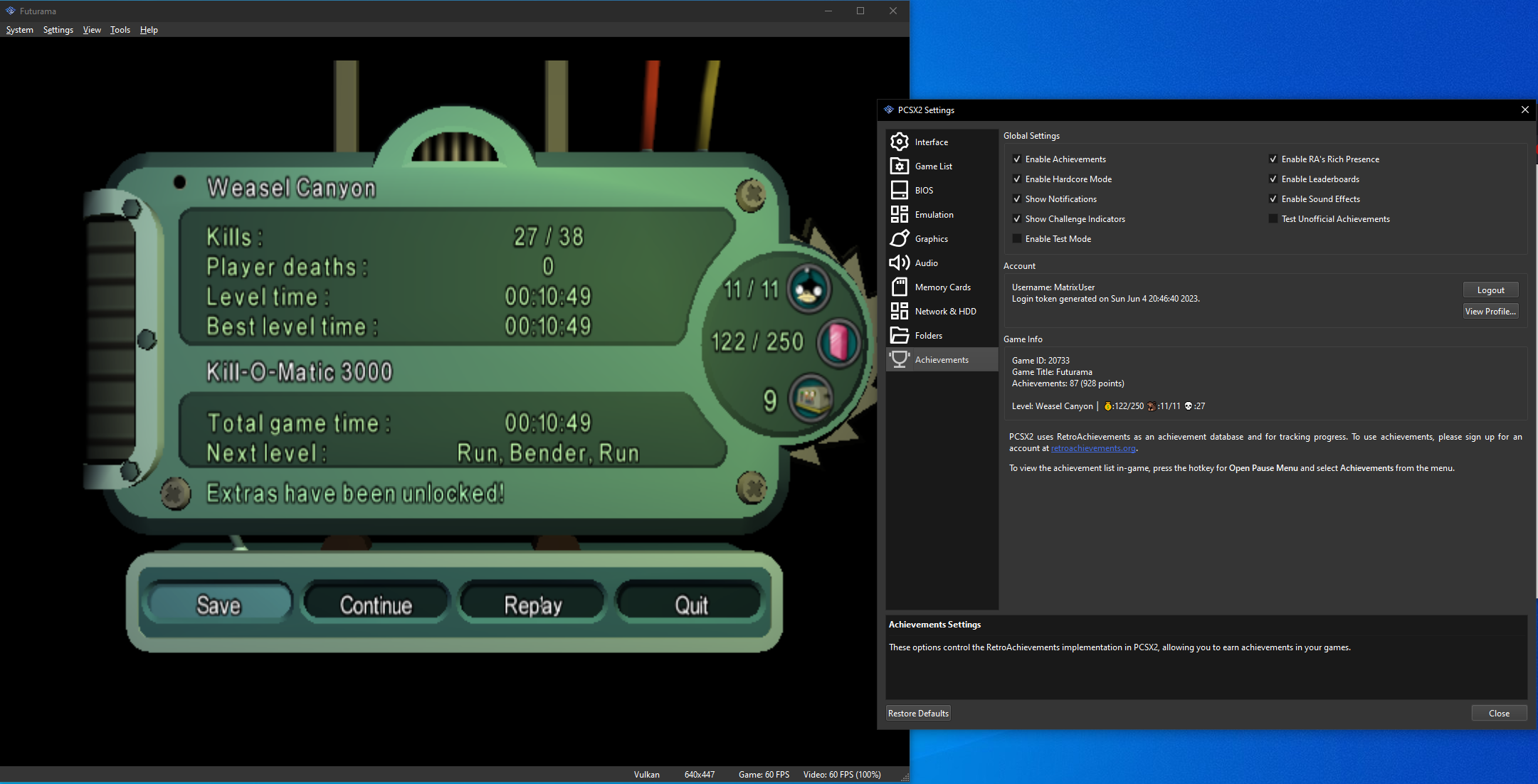
Task: Click the View Profile... button
Action: (x=1490, y=312)
